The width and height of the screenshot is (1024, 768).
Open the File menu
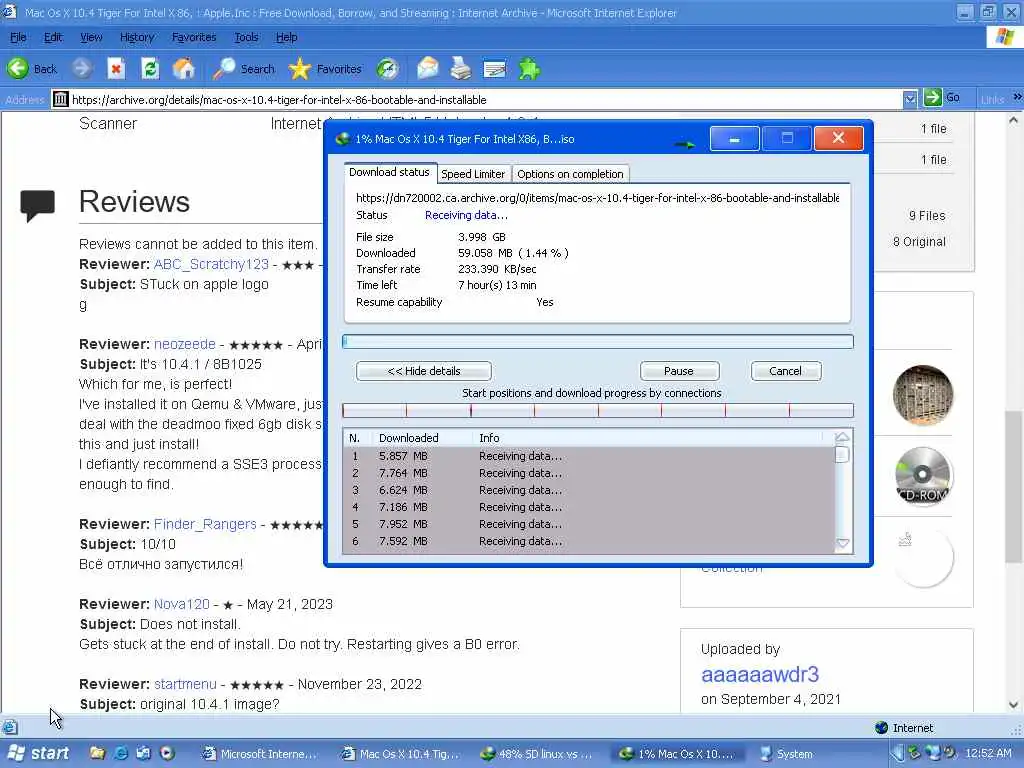pyautogui.click(x=18, y=37)
